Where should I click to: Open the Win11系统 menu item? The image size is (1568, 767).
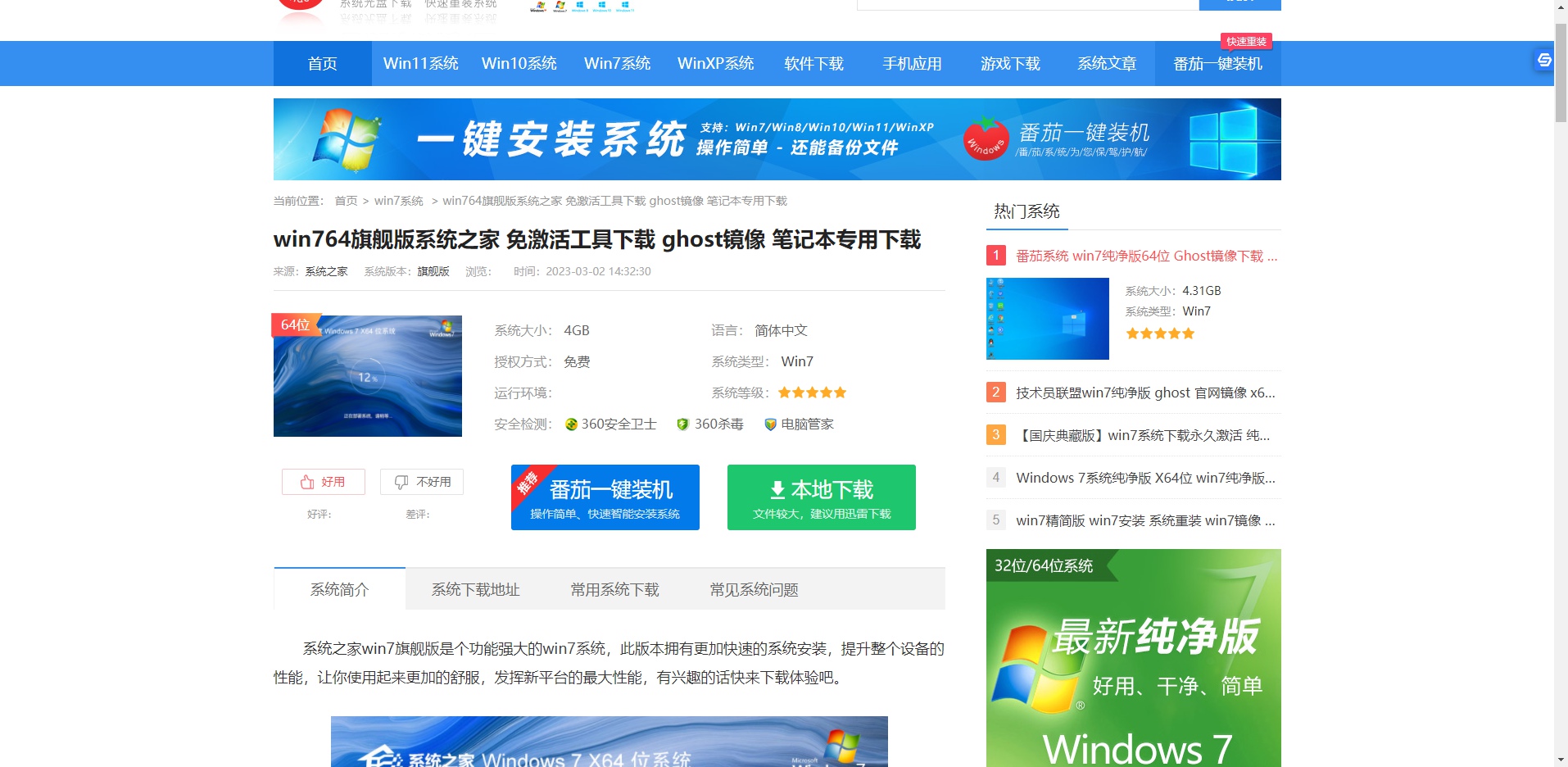420,64
